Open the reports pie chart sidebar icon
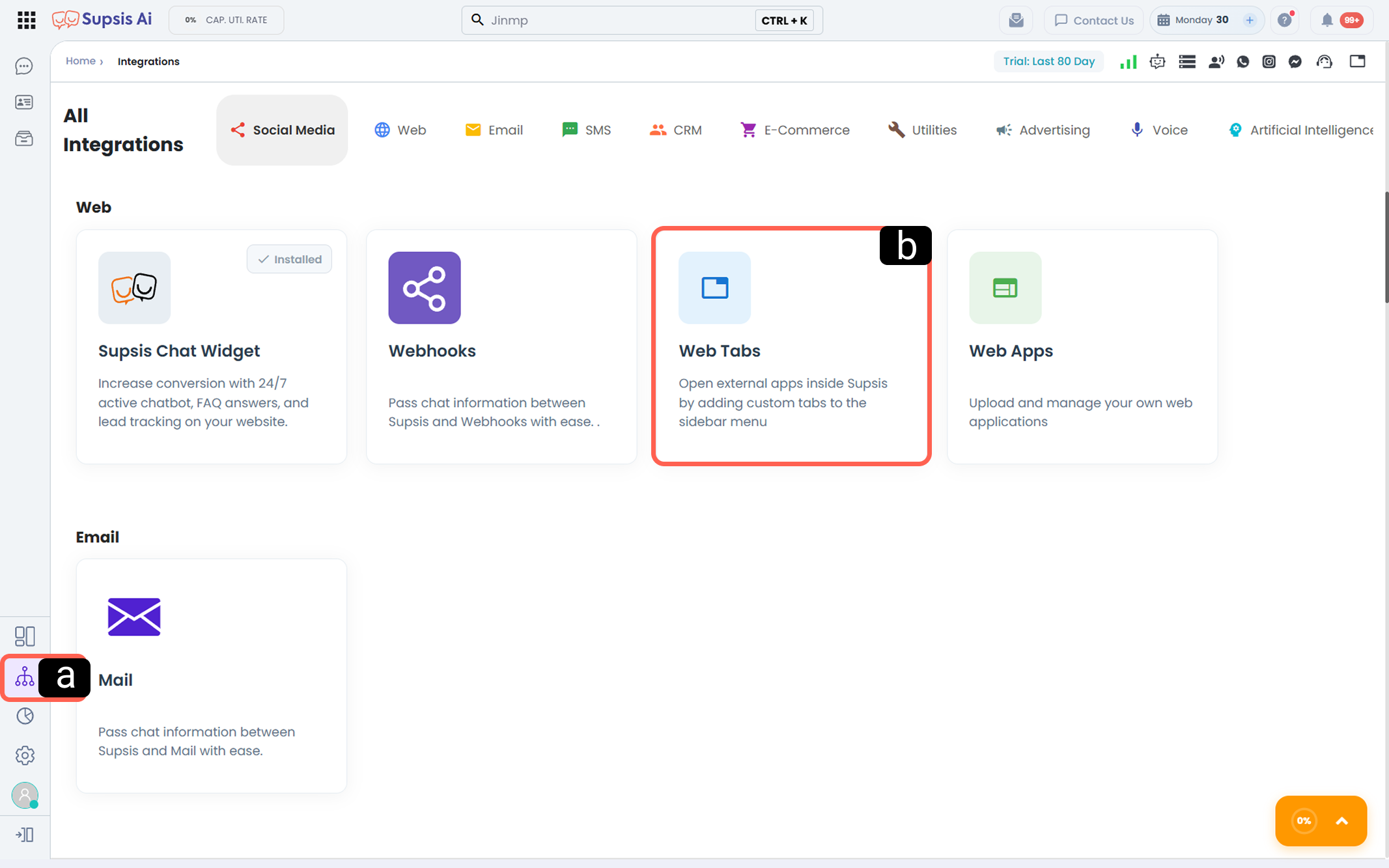The image size is (1389, 868). click(x=25, y=716)
